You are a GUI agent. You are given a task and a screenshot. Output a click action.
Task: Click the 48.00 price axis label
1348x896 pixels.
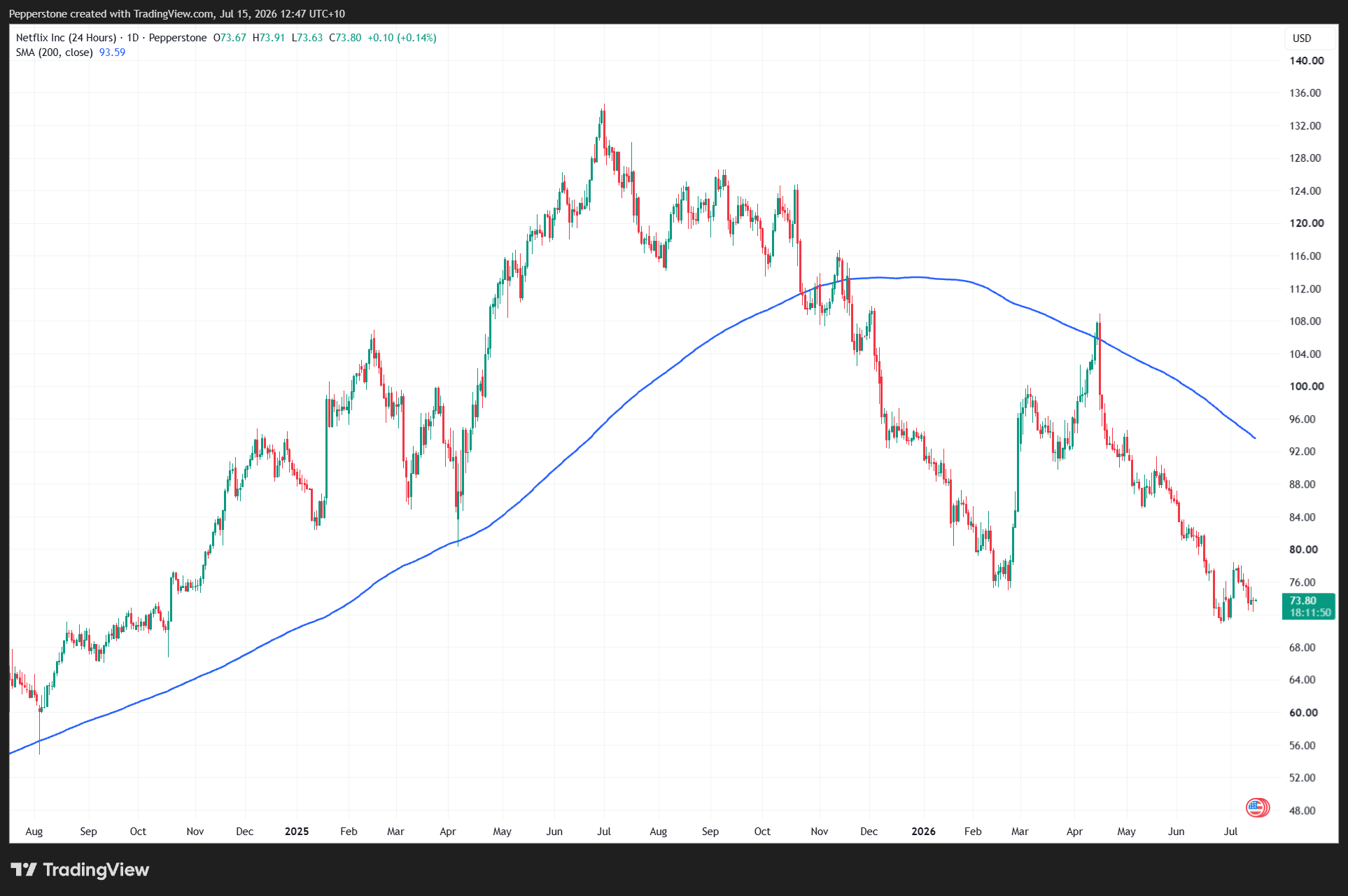pyautogui.click(x=1303, y=811)
